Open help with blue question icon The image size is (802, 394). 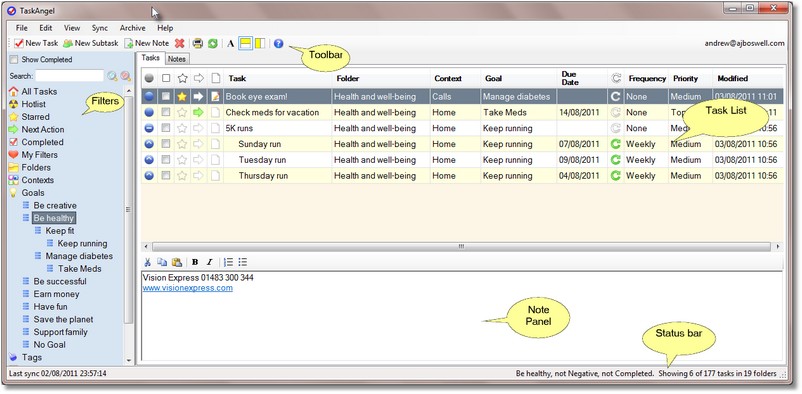278,43
